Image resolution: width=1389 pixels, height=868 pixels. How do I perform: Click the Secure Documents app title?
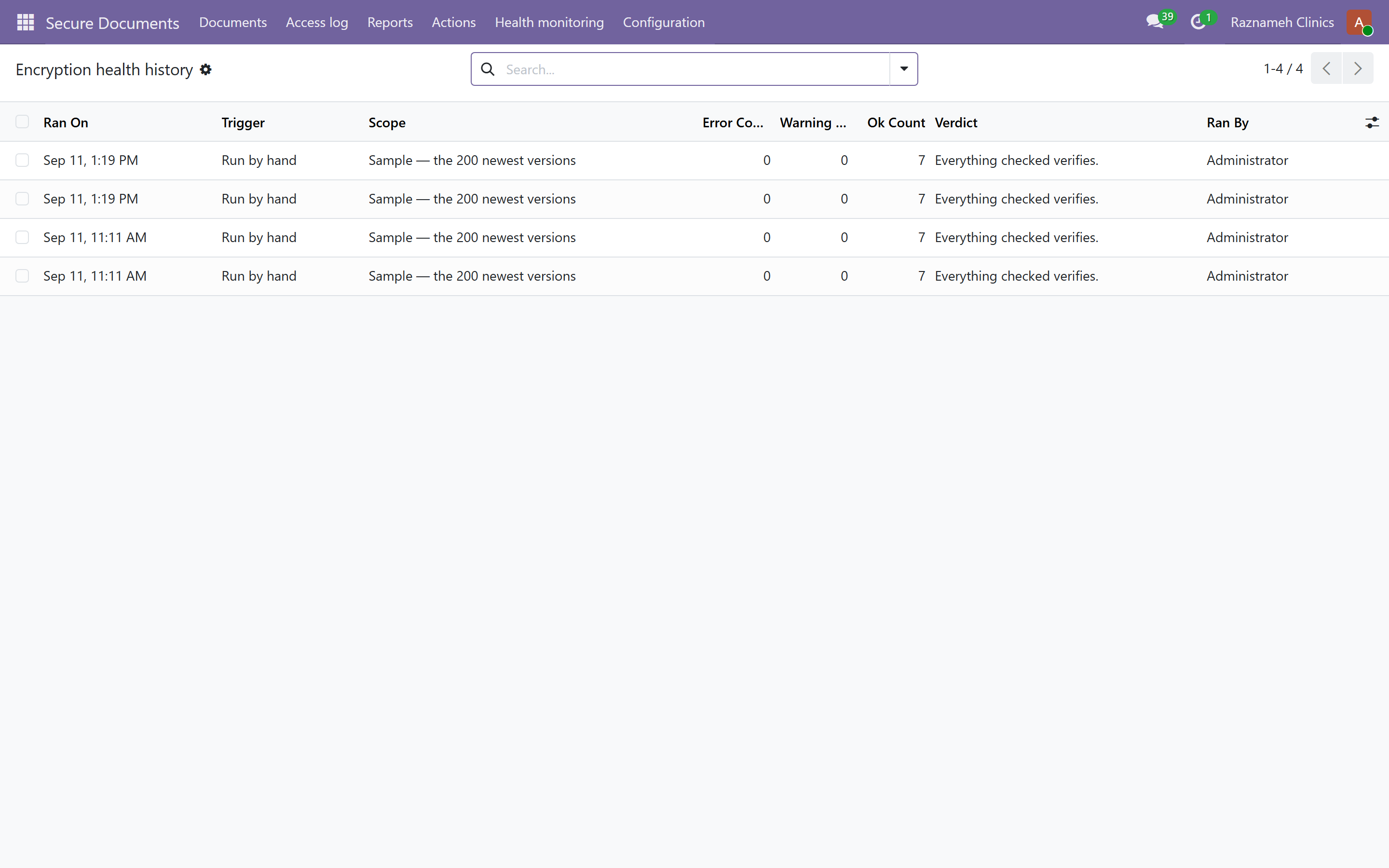pyautogui.click(x=112, y=23)
